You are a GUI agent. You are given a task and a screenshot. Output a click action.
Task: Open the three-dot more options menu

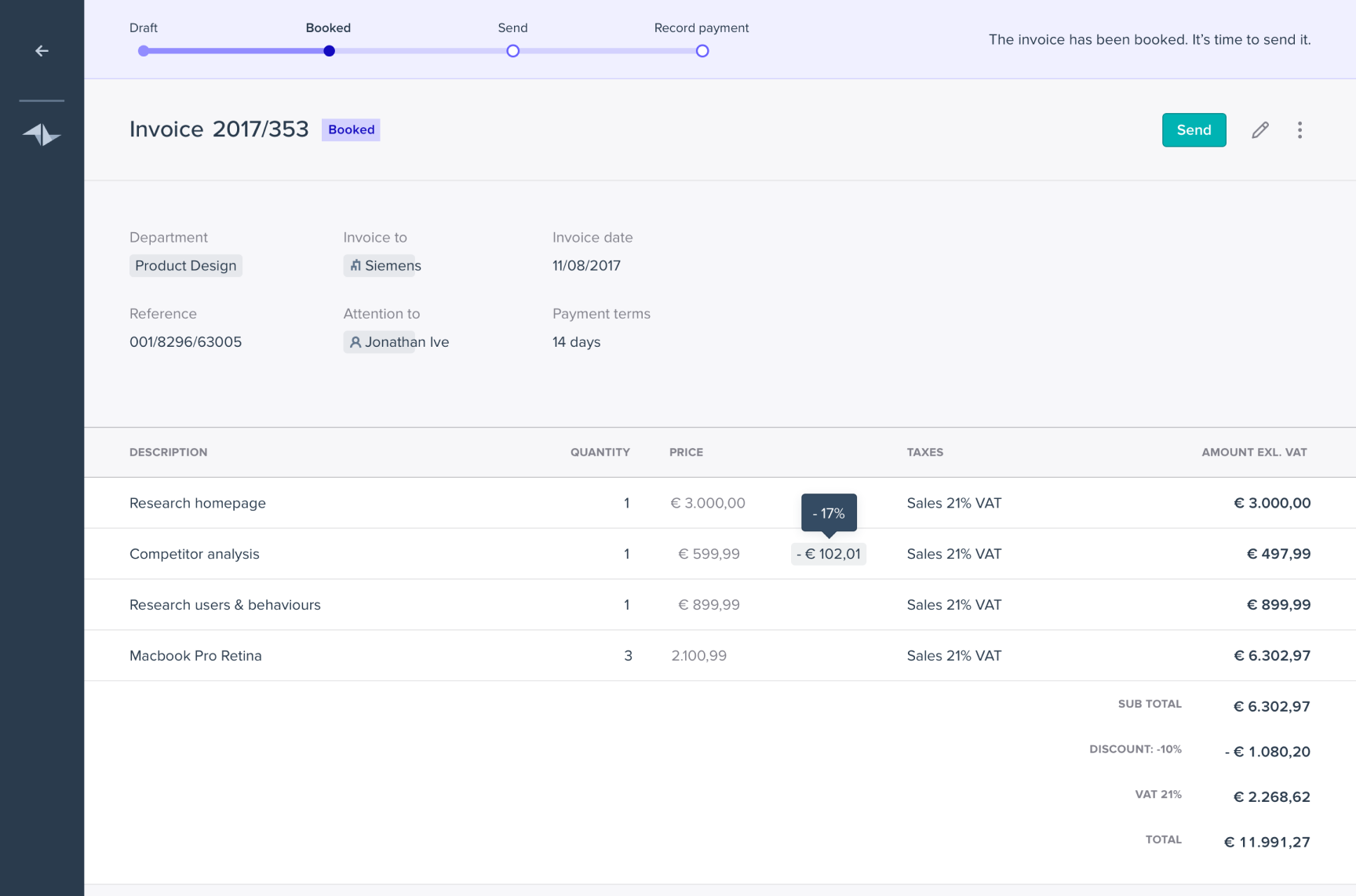[x=1299, y=130]
